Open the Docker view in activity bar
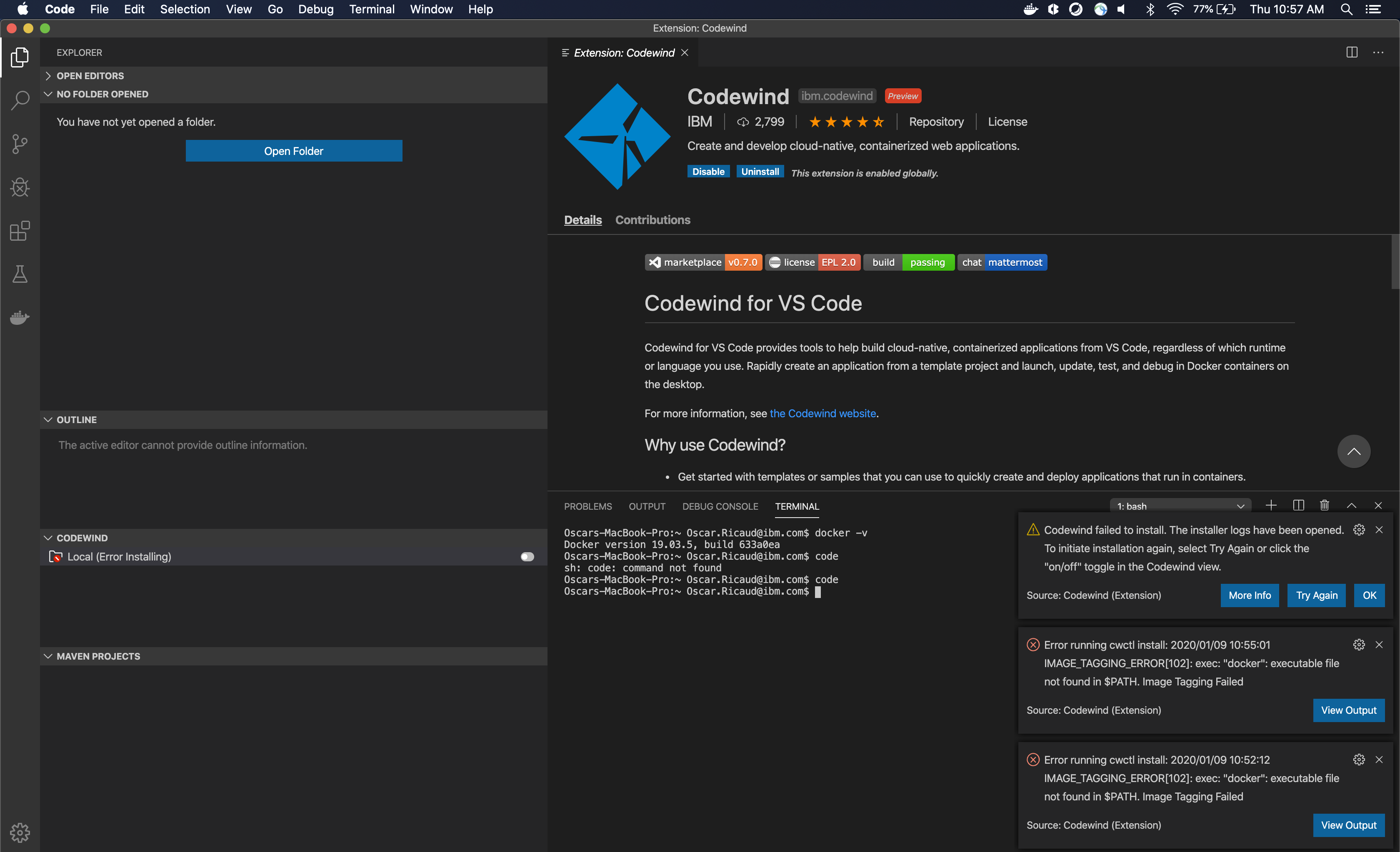The image size is (1400, 852). click(x=19, y=317)
